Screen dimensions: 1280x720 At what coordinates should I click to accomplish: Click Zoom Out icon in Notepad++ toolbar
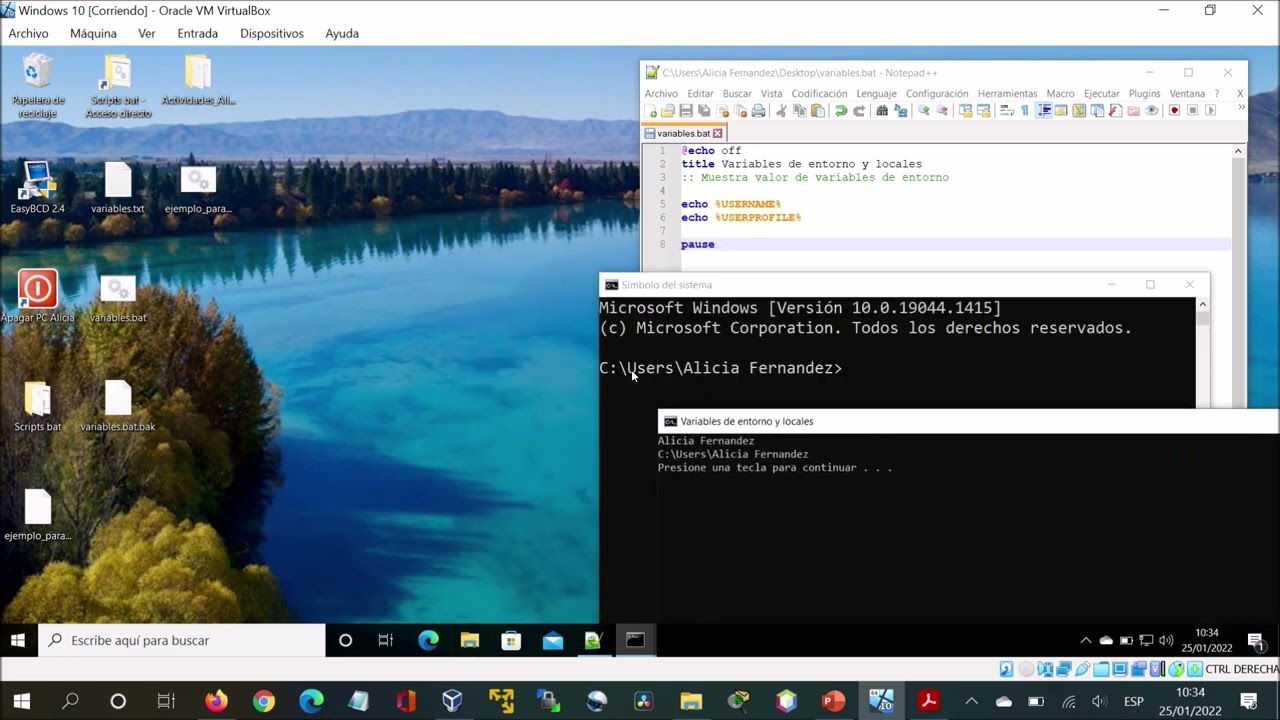(942, 110)
